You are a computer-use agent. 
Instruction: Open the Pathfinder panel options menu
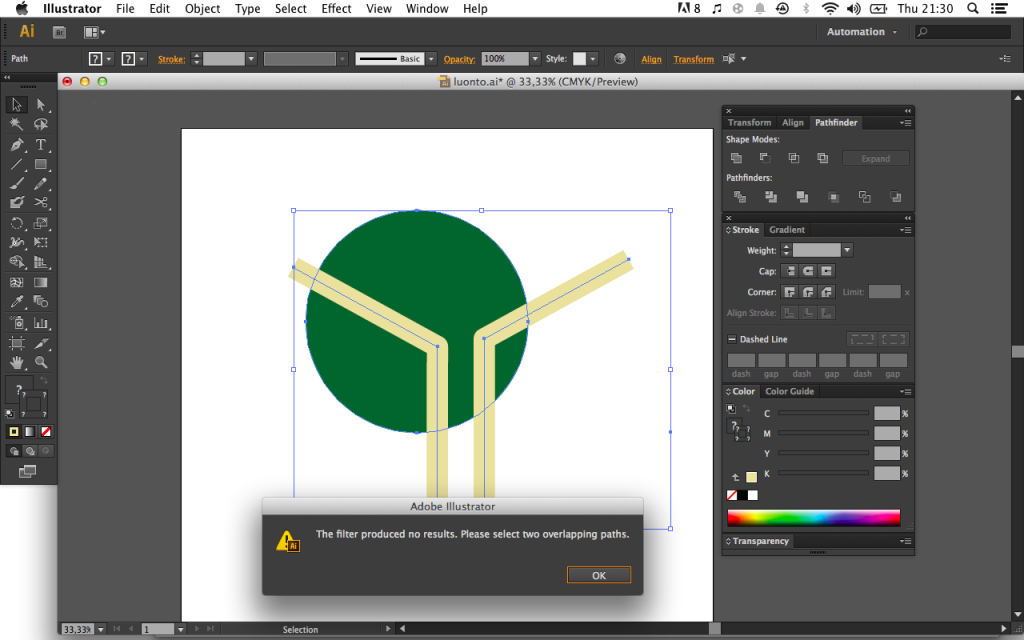pyautogui.click(x=905, y=123)
